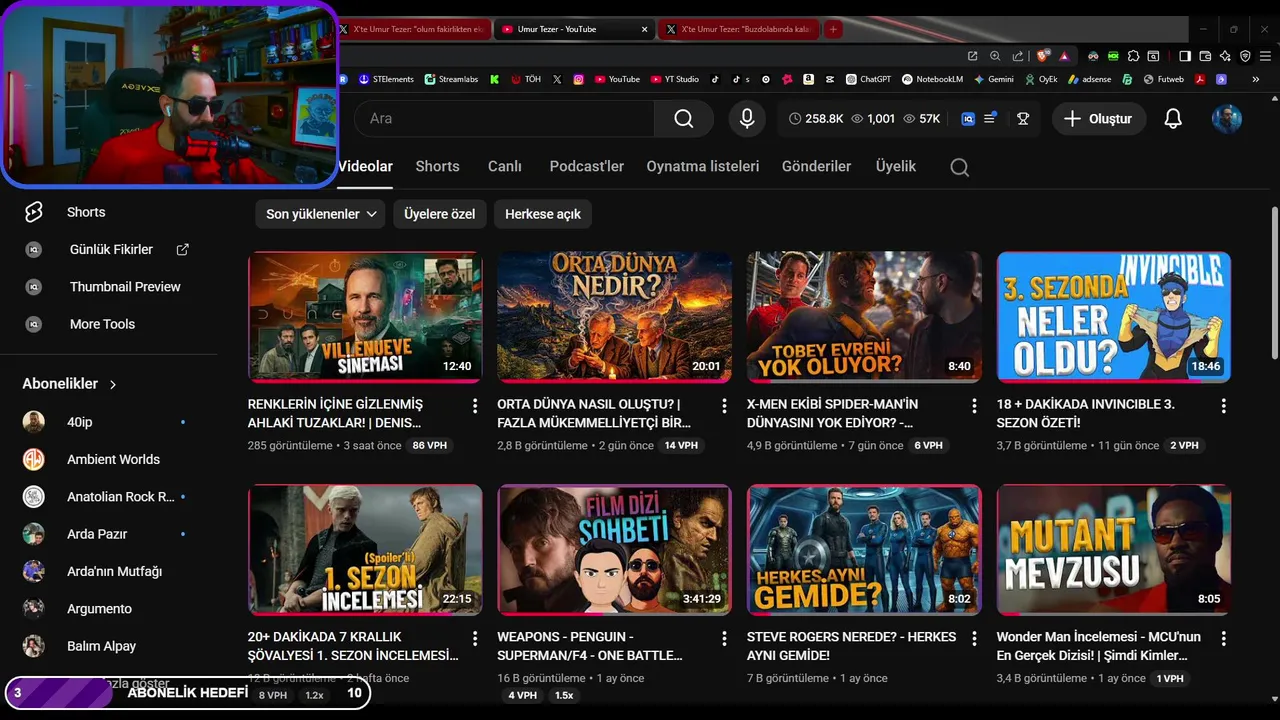This screenshot has height=720, width=1280.
Task: Click the YouTube search magnifier button
Action: coord(684,118)
